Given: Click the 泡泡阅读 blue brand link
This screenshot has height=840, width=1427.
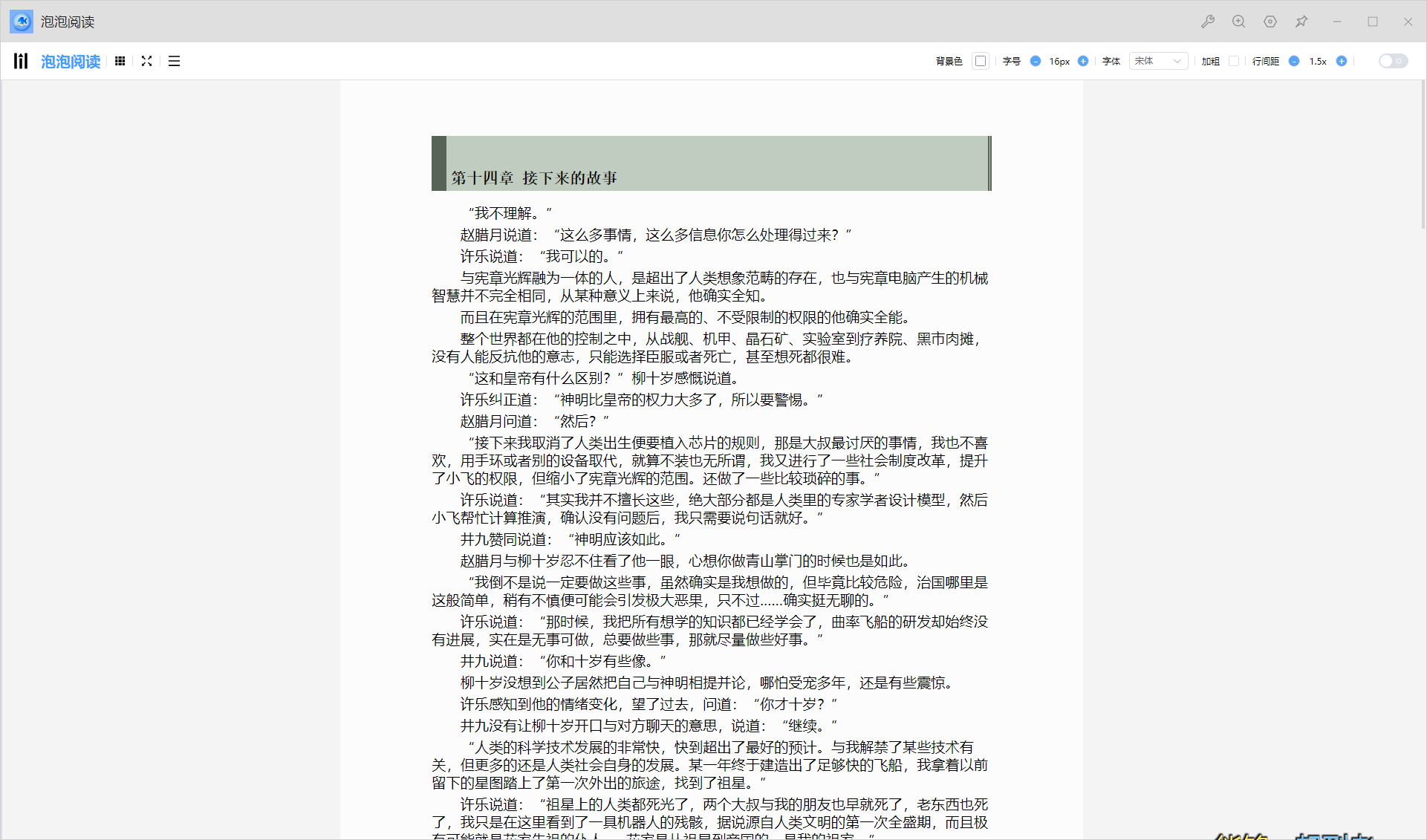Looking at the screenshot, I should [x=71, y=62].
